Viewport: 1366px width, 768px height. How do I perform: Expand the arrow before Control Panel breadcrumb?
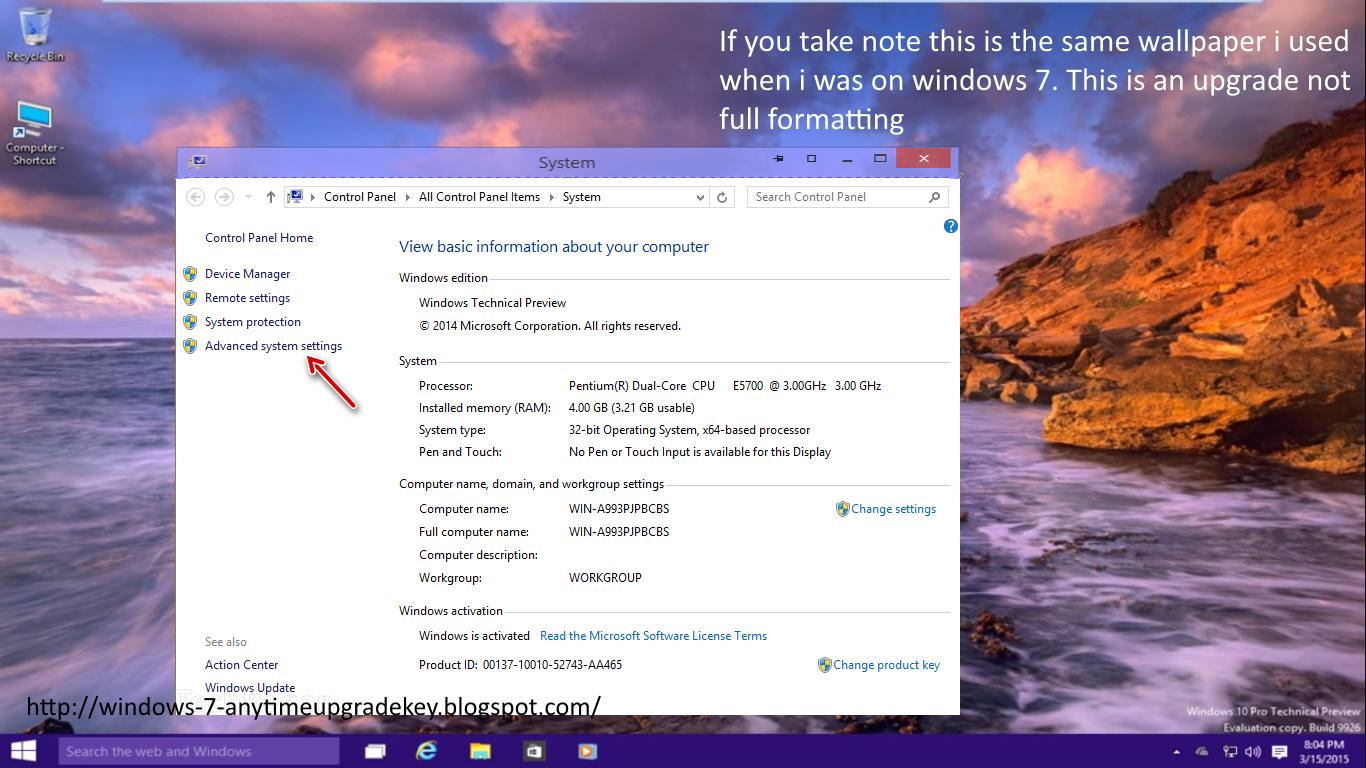point(313,197)
